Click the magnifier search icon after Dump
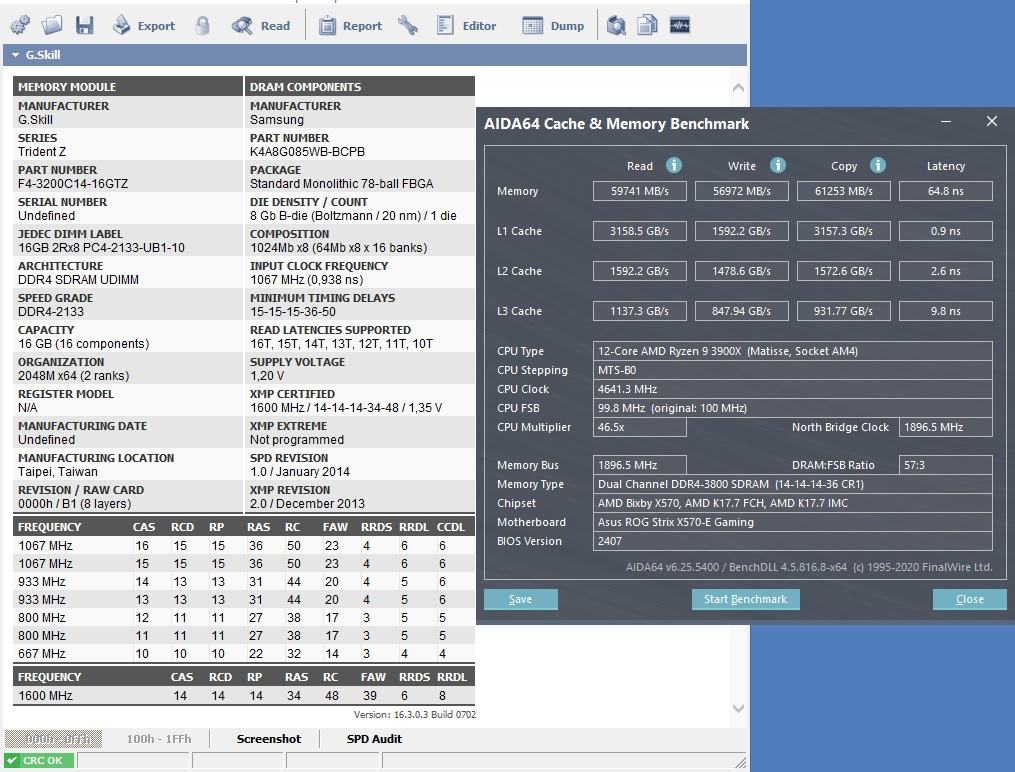Screen dimensions: 1015x772 point(616,25)
